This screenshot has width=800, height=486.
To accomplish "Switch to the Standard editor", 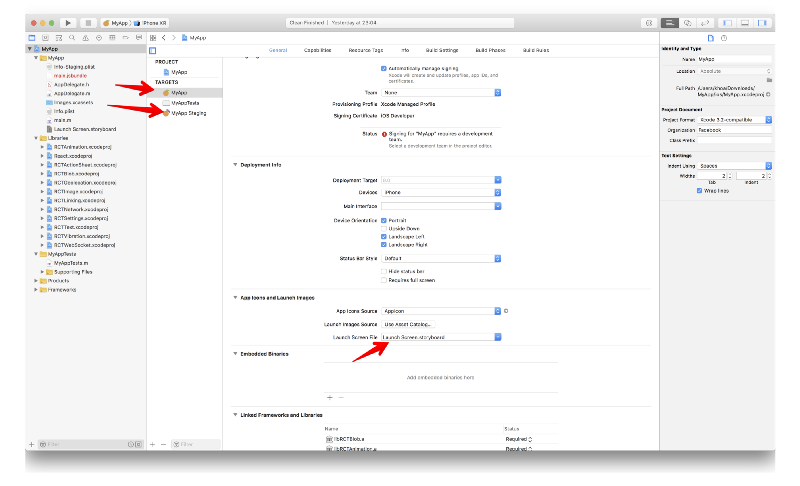I will (670, 23).
